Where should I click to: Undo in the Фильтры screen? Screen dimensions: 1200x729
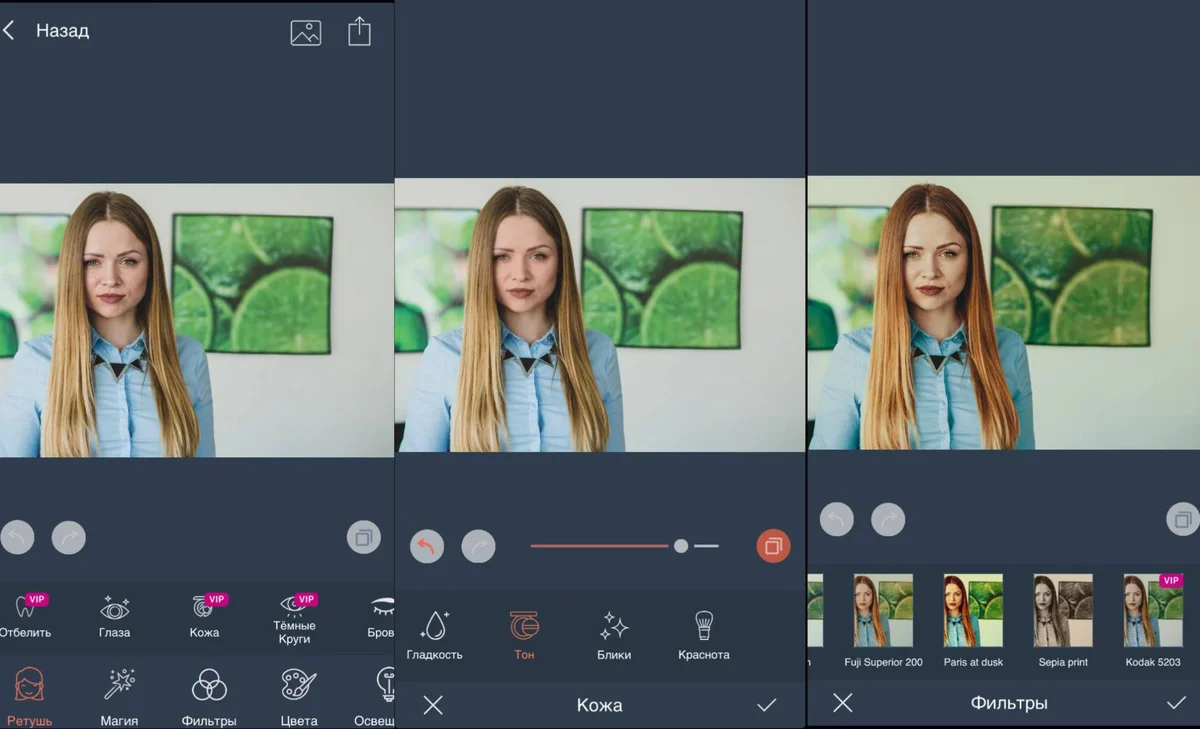(x=837, y=519)
